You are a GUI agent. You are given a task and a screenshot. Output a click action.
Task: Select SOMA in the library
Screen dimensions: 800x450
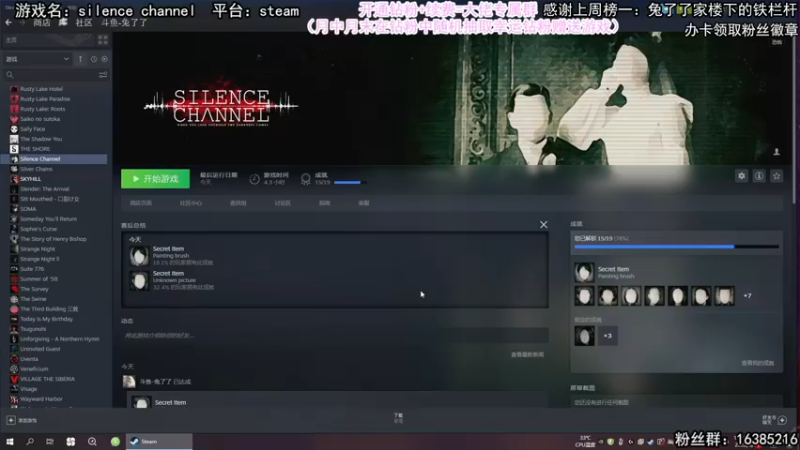pos(28,209)
